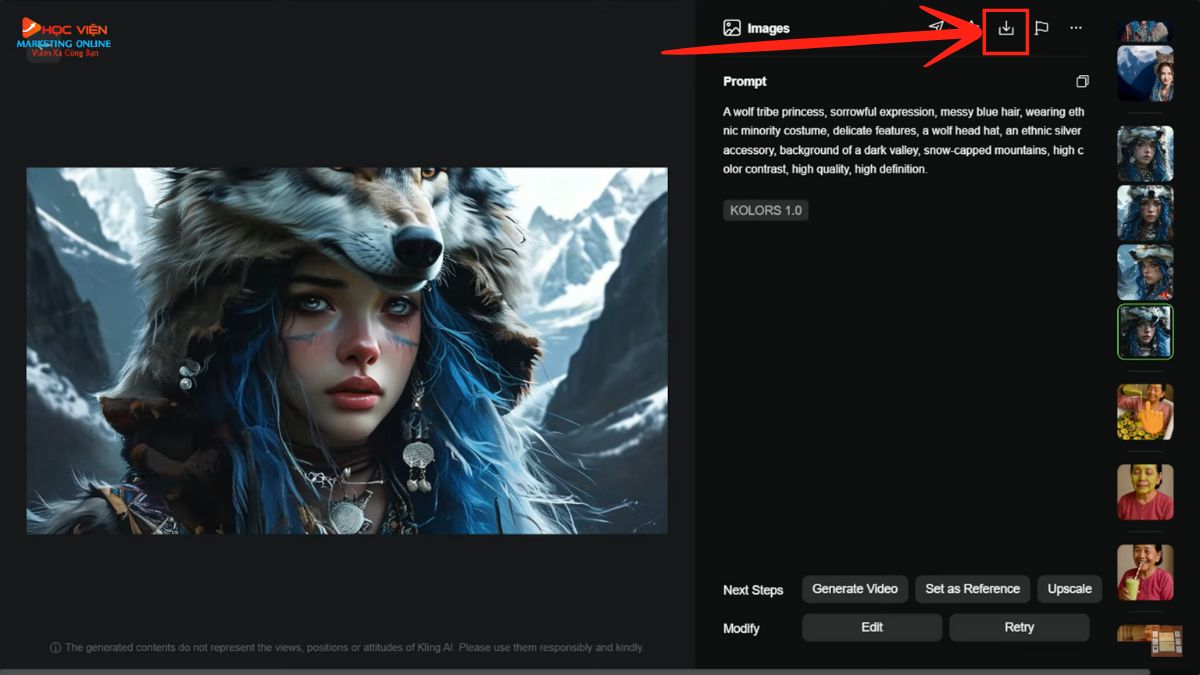The width and height of the screenshot is (1200, 675).
Task: Click the Retry button
Action: [1019, 628]
